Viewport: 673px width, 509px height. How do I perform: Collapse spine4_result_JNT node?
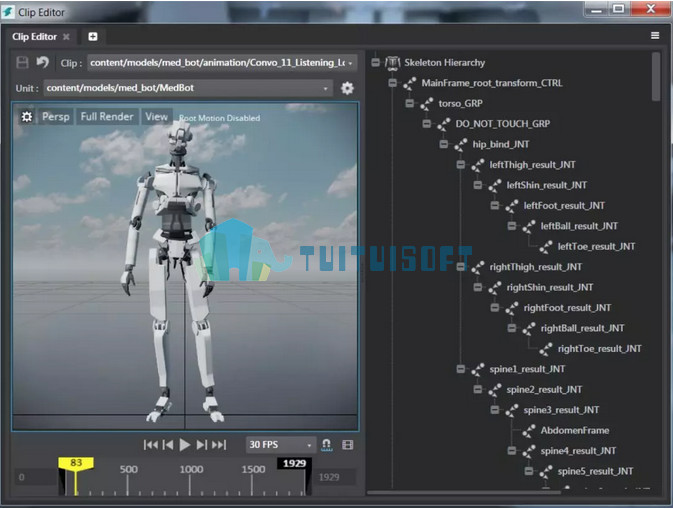click(x=512, y=451)
